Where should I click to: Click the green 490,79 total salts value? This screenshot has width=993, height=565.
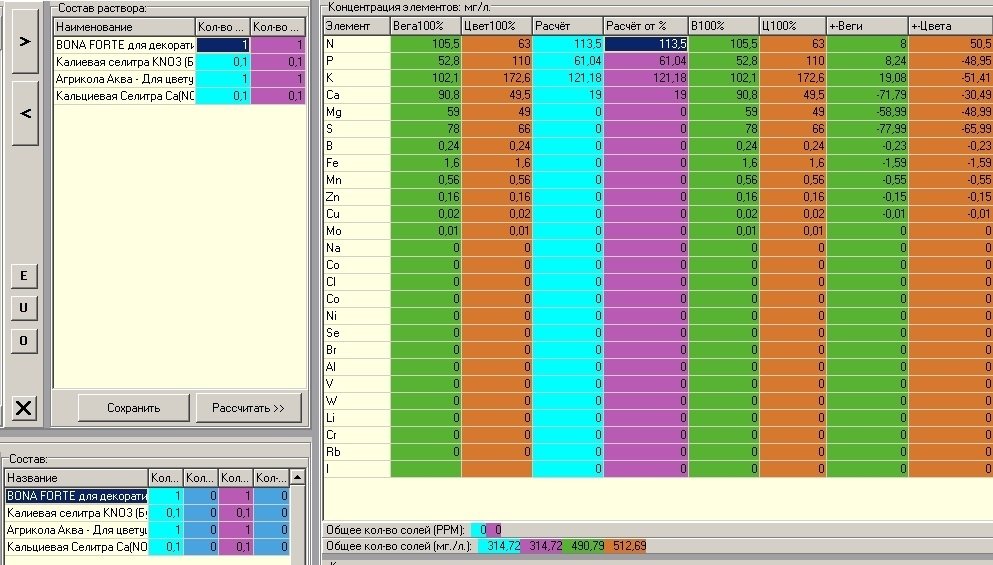click(x=584, y=546)
